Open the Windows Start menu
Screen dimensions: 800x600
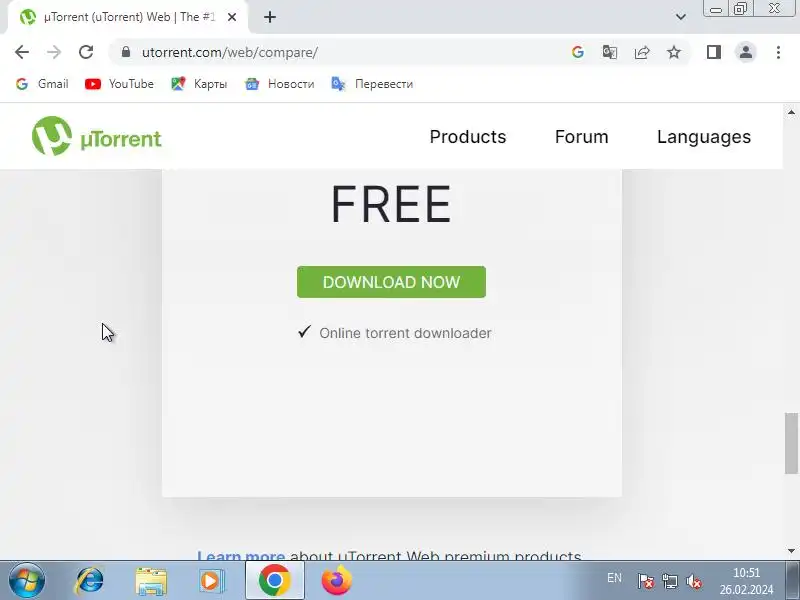click(27, 581)
